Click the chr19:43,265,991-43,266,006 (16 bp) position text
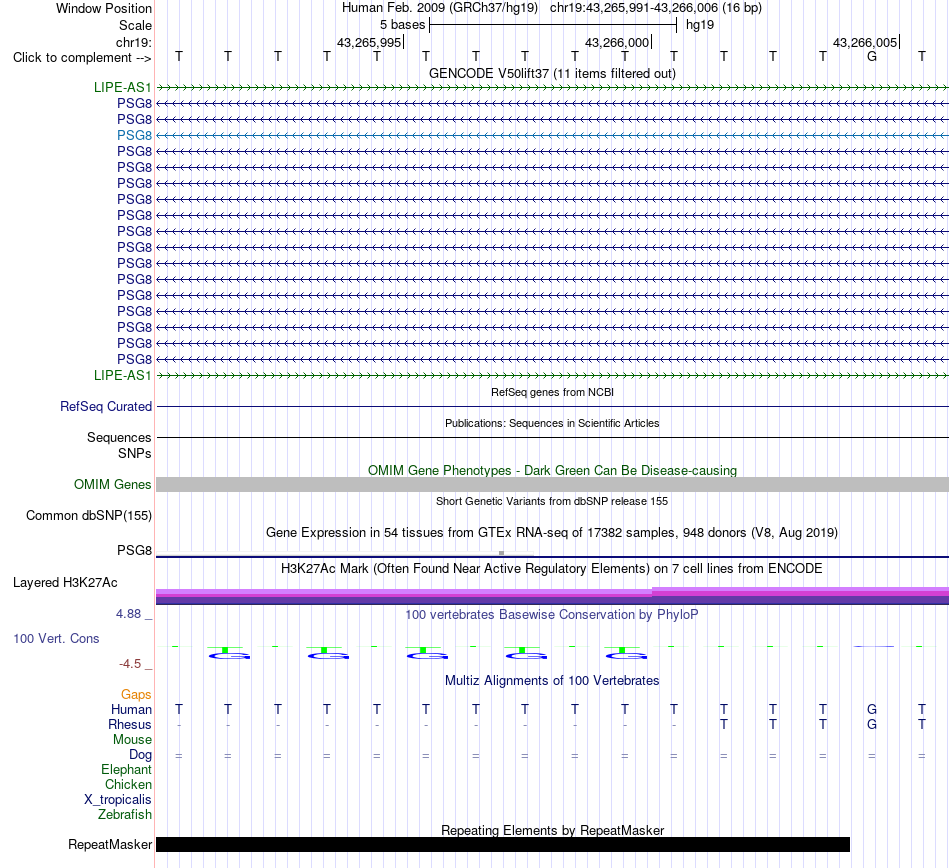950x868 pixels. 656,8
